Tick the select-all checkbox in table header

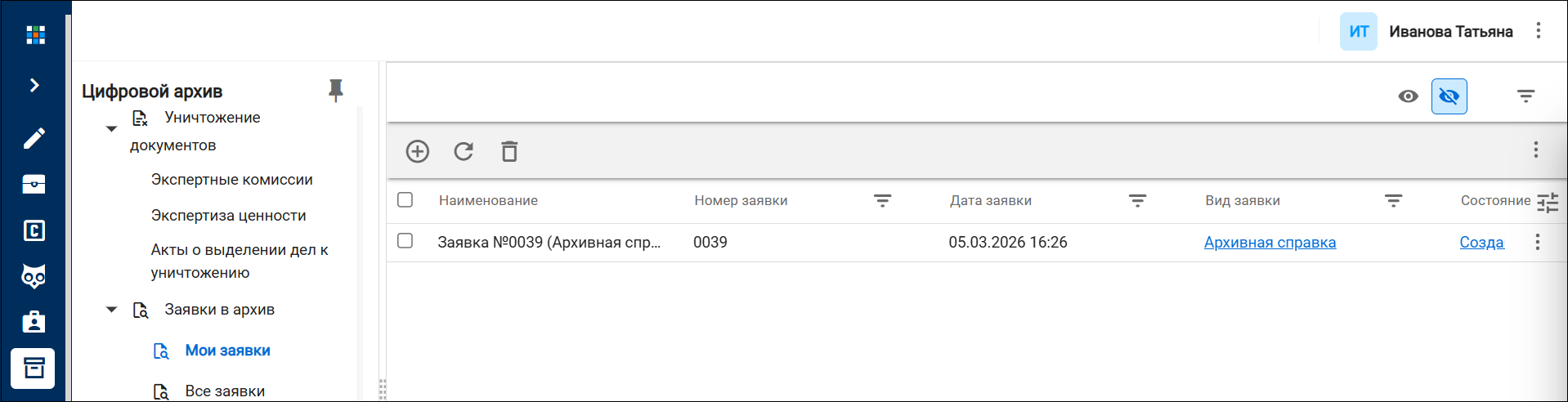pyautogui.click(x=405, y=199)
